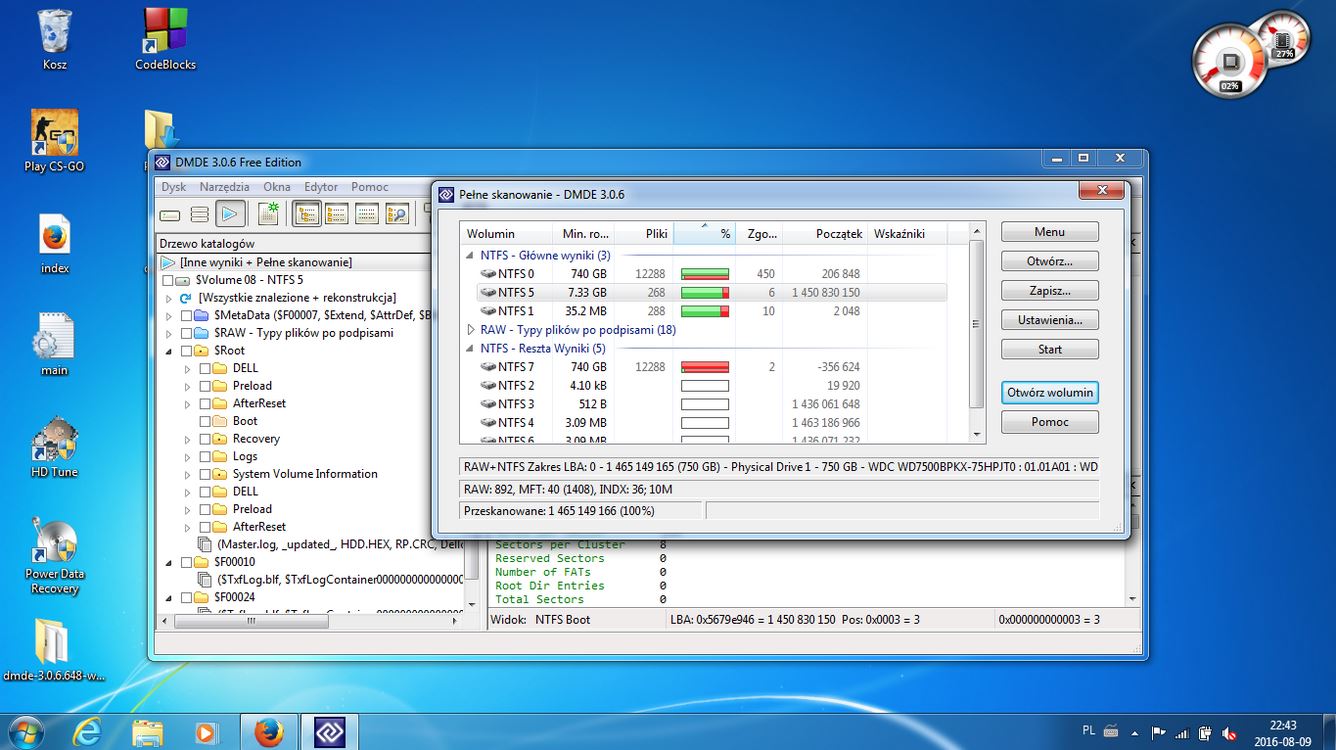
Task: Click the Otwórz... button
Action: tap(1049, 261)
